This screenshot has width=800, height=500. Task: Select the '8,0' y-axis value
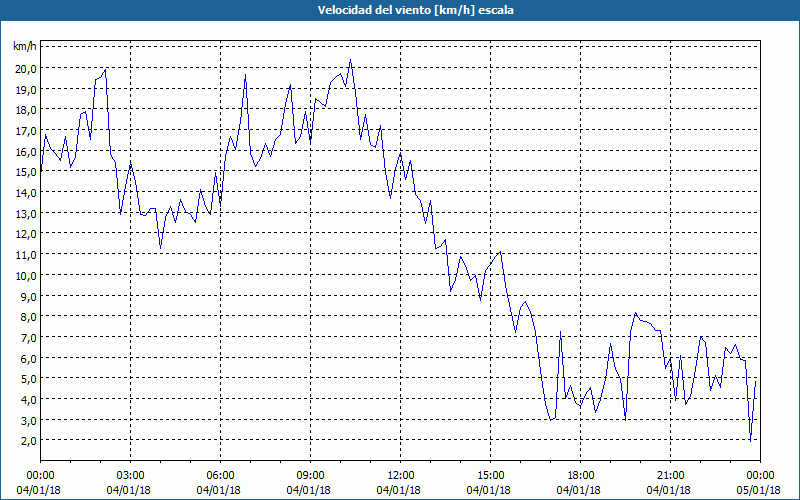point(28,317)
